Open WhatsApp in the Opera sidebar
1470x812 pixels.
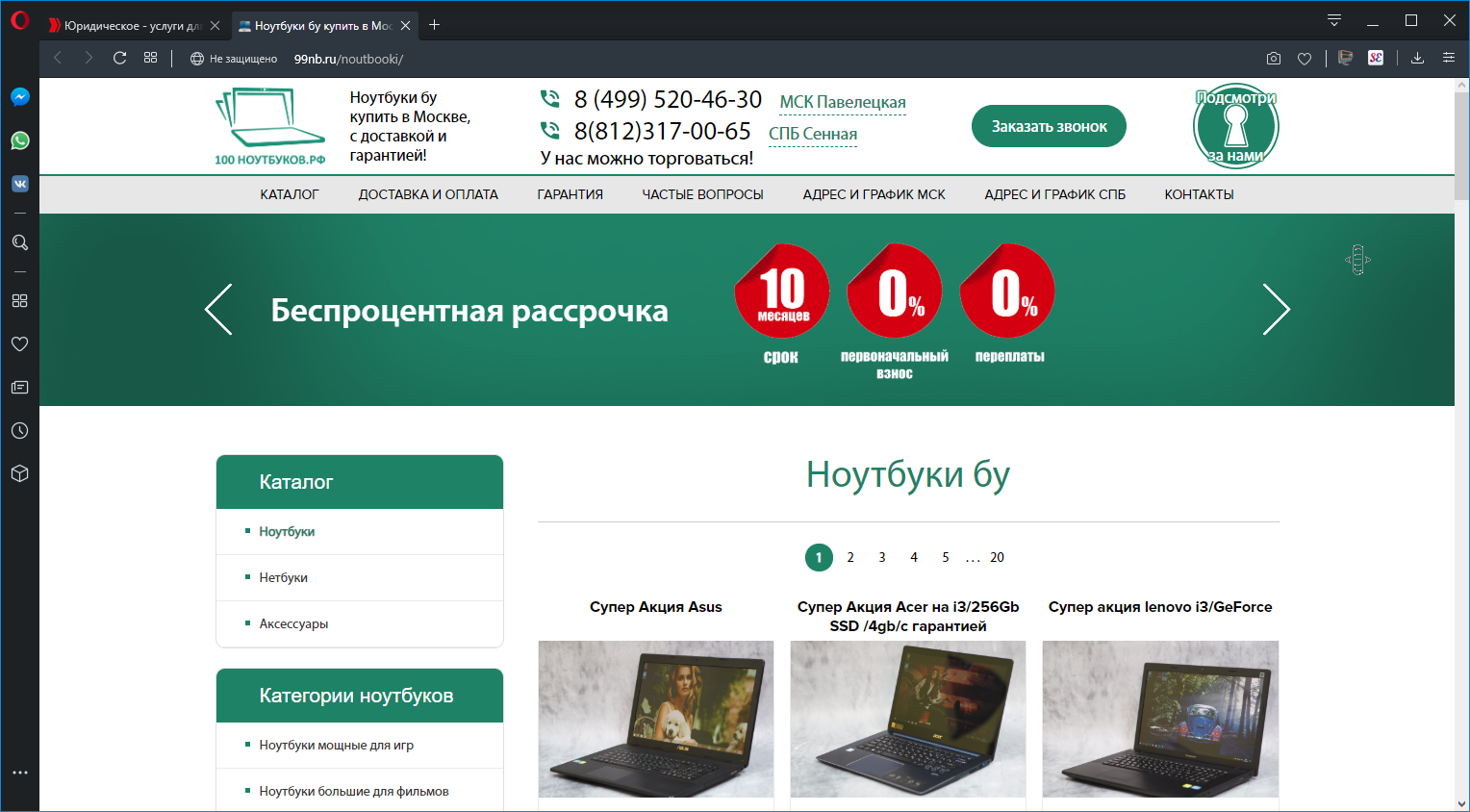tap(20, 140)
